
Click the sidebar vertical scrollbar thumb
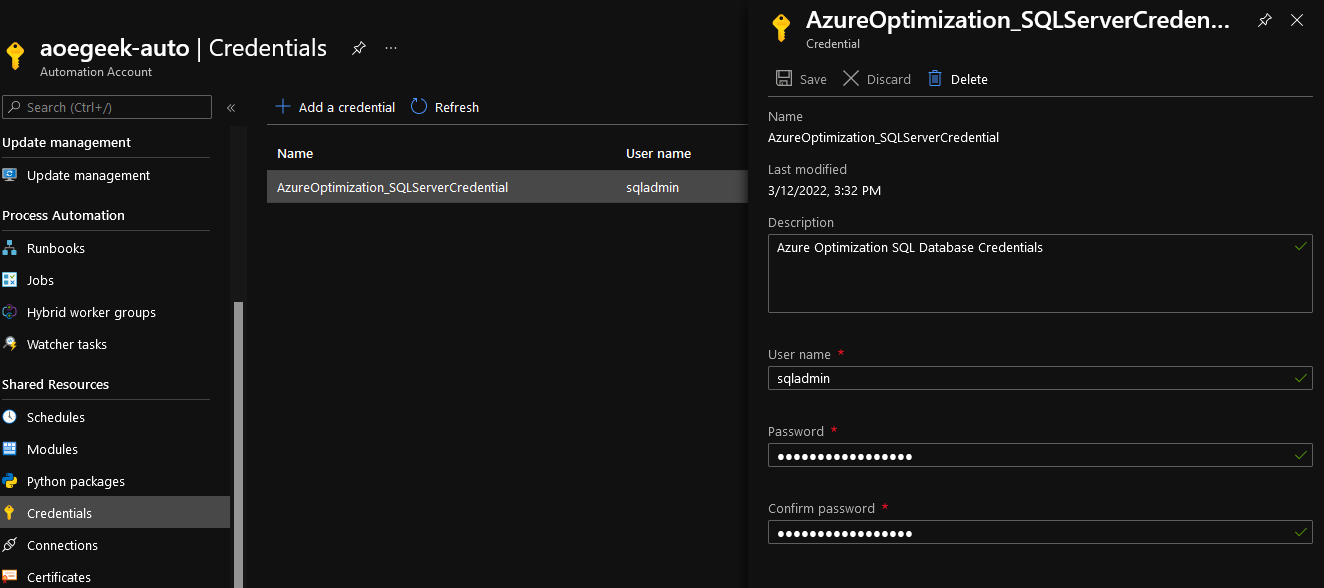[238, 444]
